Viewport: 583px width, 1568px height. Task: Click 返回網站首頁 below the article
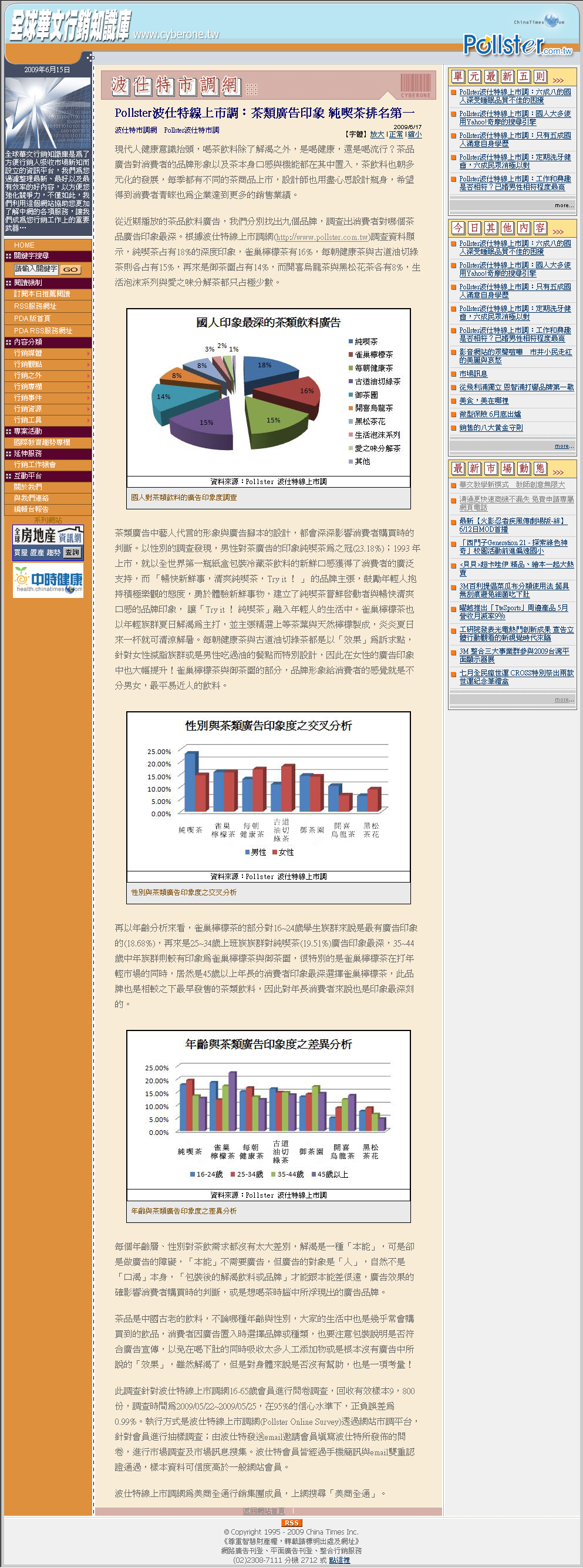tap(263, 1512)
